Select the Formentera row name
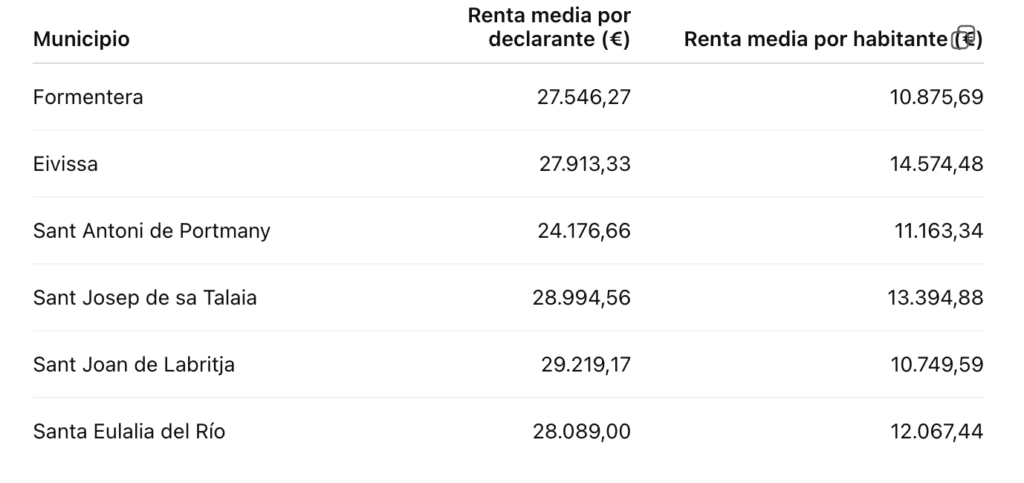Viewport: 1024px width, 483px height. (88, 97)
